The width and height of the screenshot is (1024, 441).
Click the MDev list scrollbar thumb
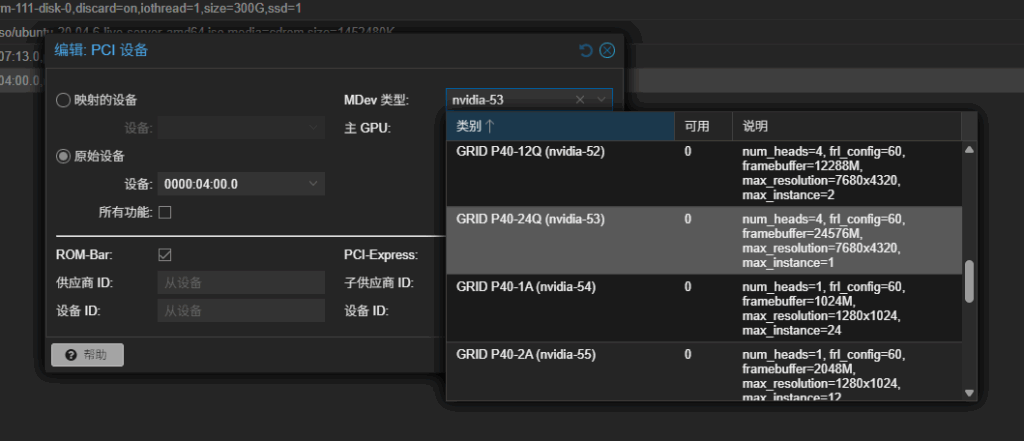click(968, 281)
